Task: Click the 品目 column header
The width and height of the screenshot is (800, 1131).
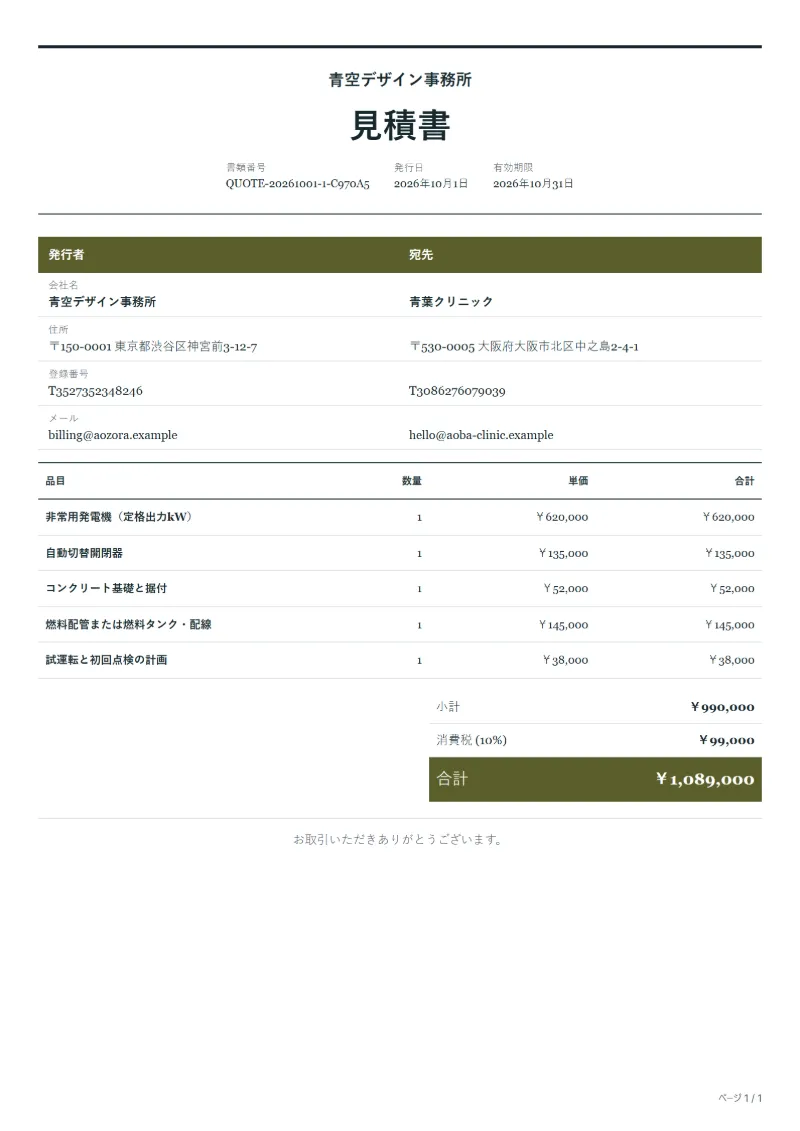Action: click(x=55, y=480)
